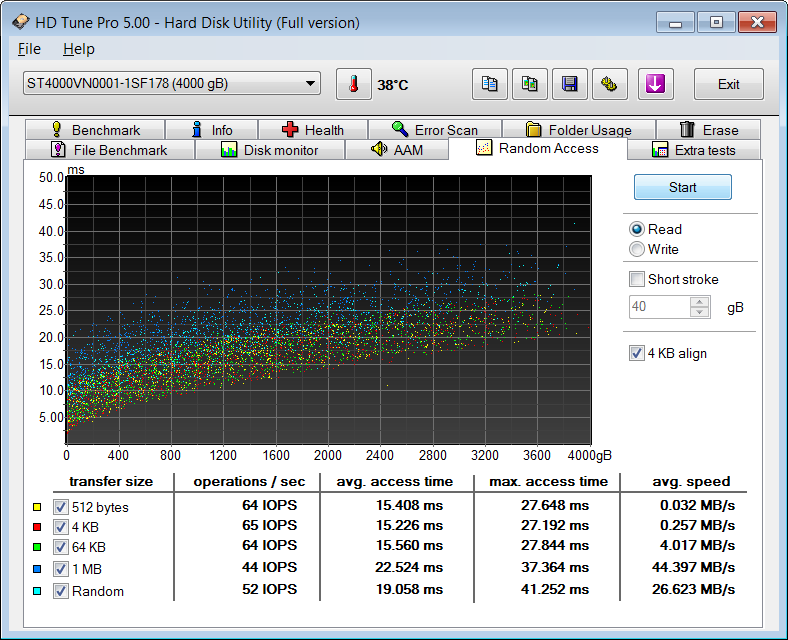Disable 4 KB align checkbox
788x640 pixels.
[637, 353]
